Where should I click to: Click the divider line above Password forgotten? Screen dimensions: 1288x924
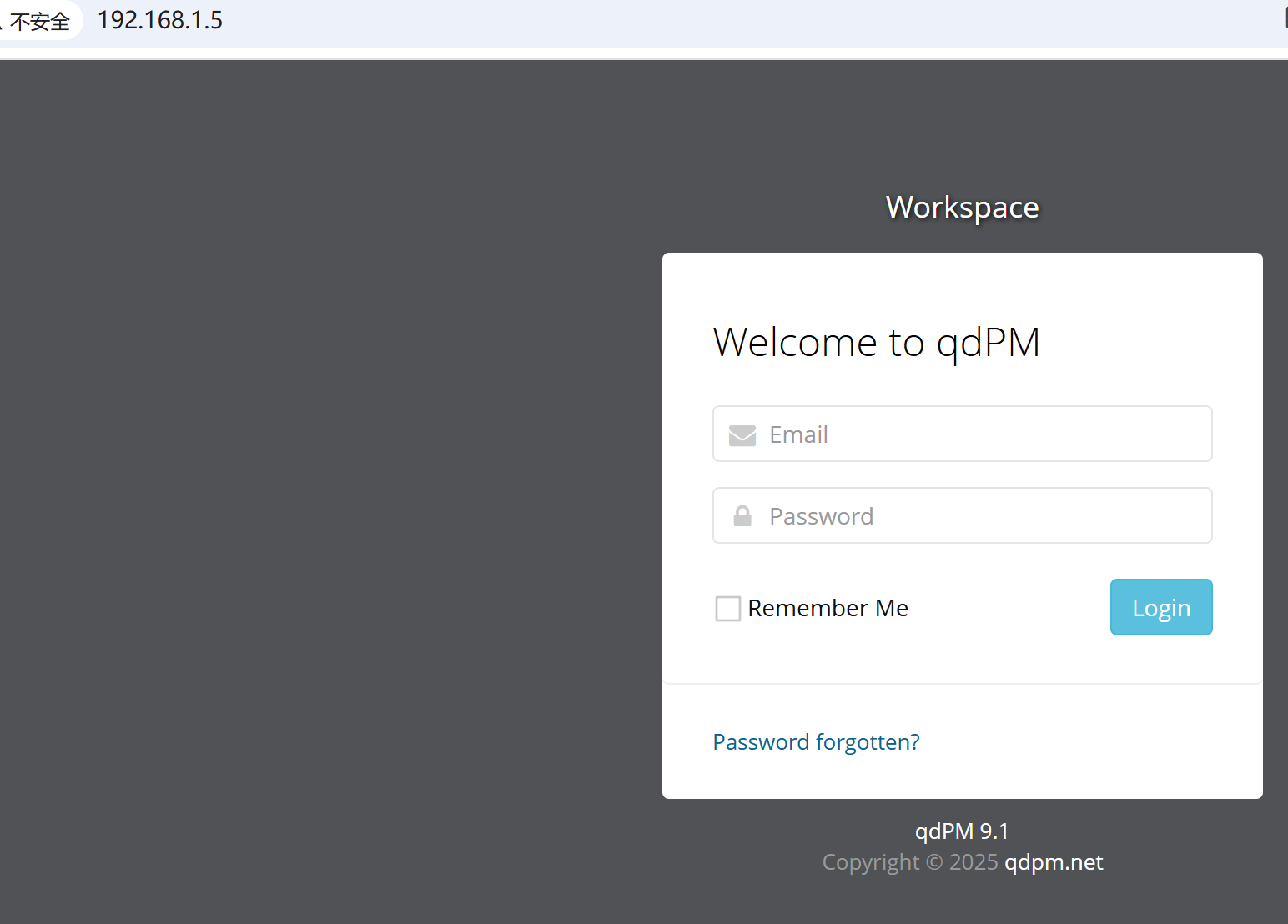point(962,684)
